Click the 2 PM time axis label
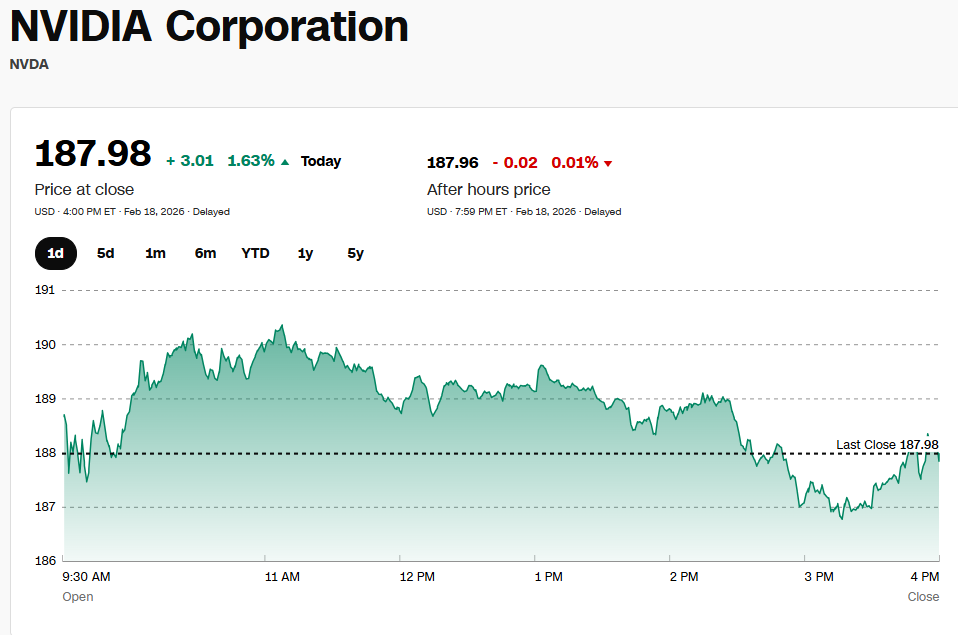 point(683,577)
